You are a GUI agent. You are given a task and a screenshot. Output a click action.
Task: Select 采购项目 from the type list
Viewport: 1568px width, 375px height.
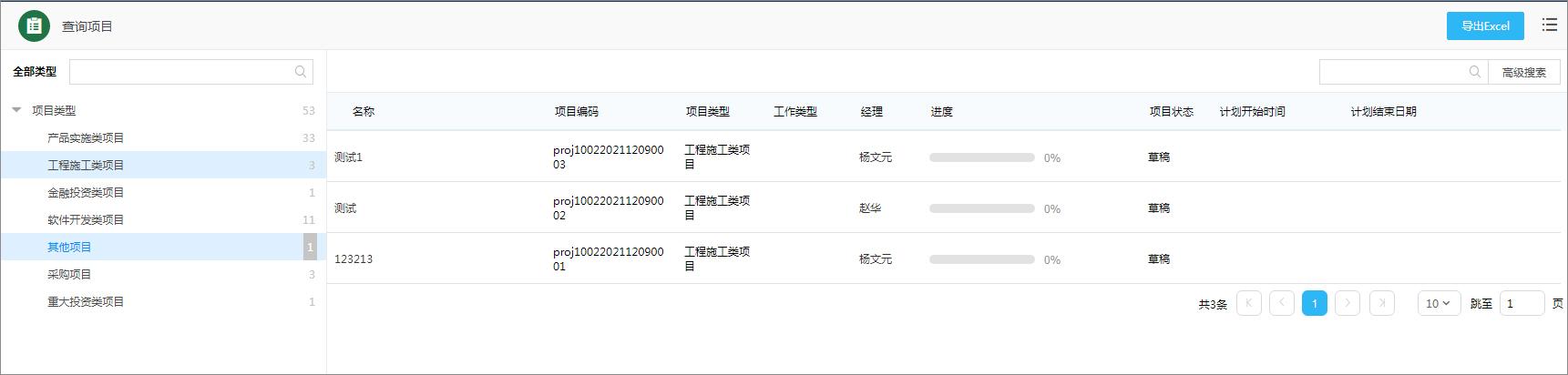point(69,275)
